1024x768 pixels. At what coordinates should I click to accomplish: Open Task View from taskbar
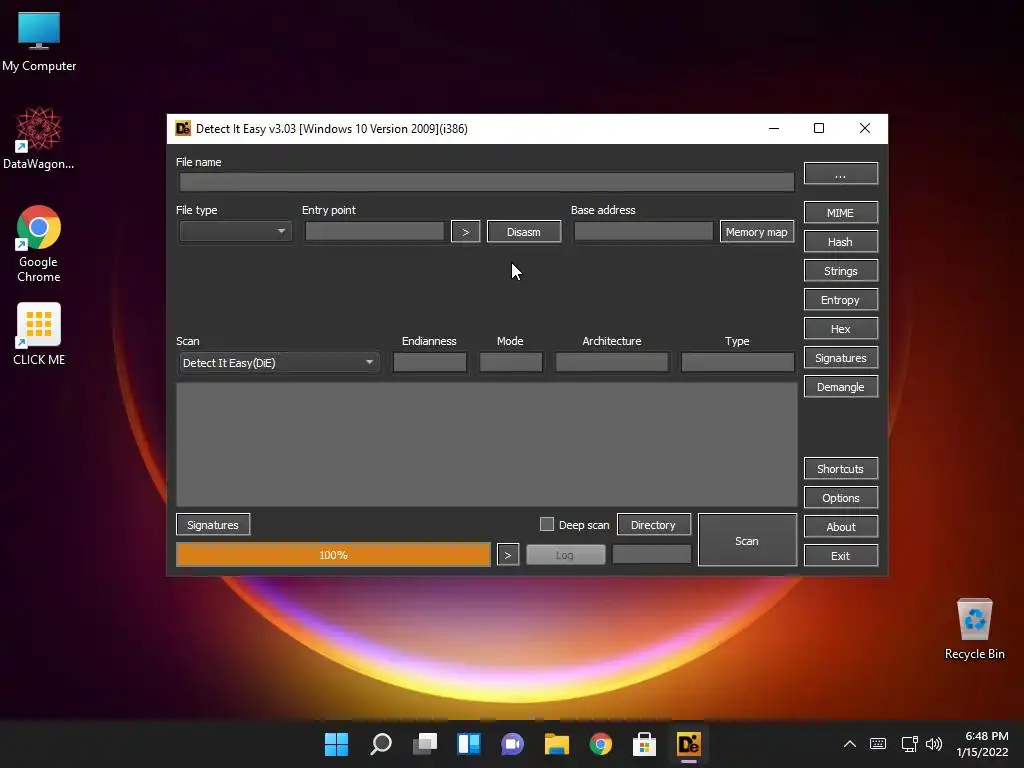(x=424, y=744)
